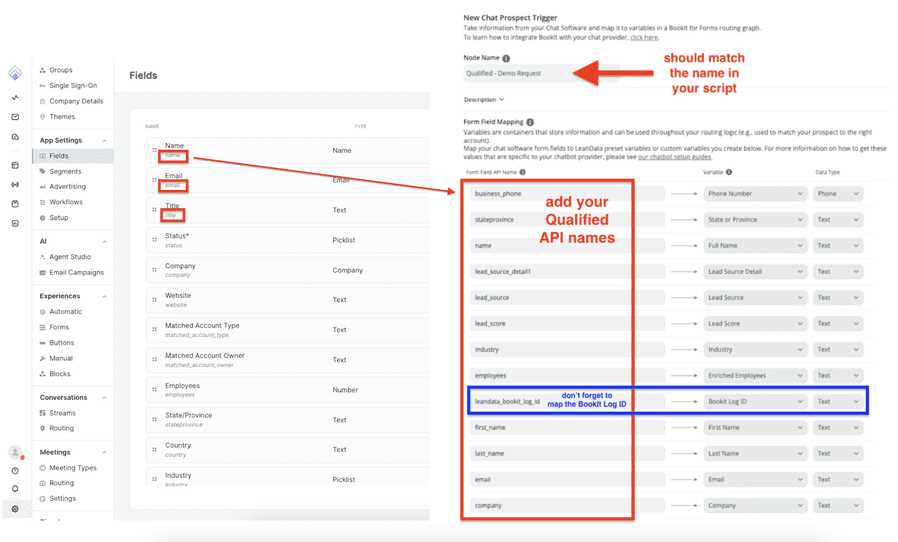Collapse the Meetings section
Image resolution: width=898 pixels, height=542 pixels.
[104, 453]
